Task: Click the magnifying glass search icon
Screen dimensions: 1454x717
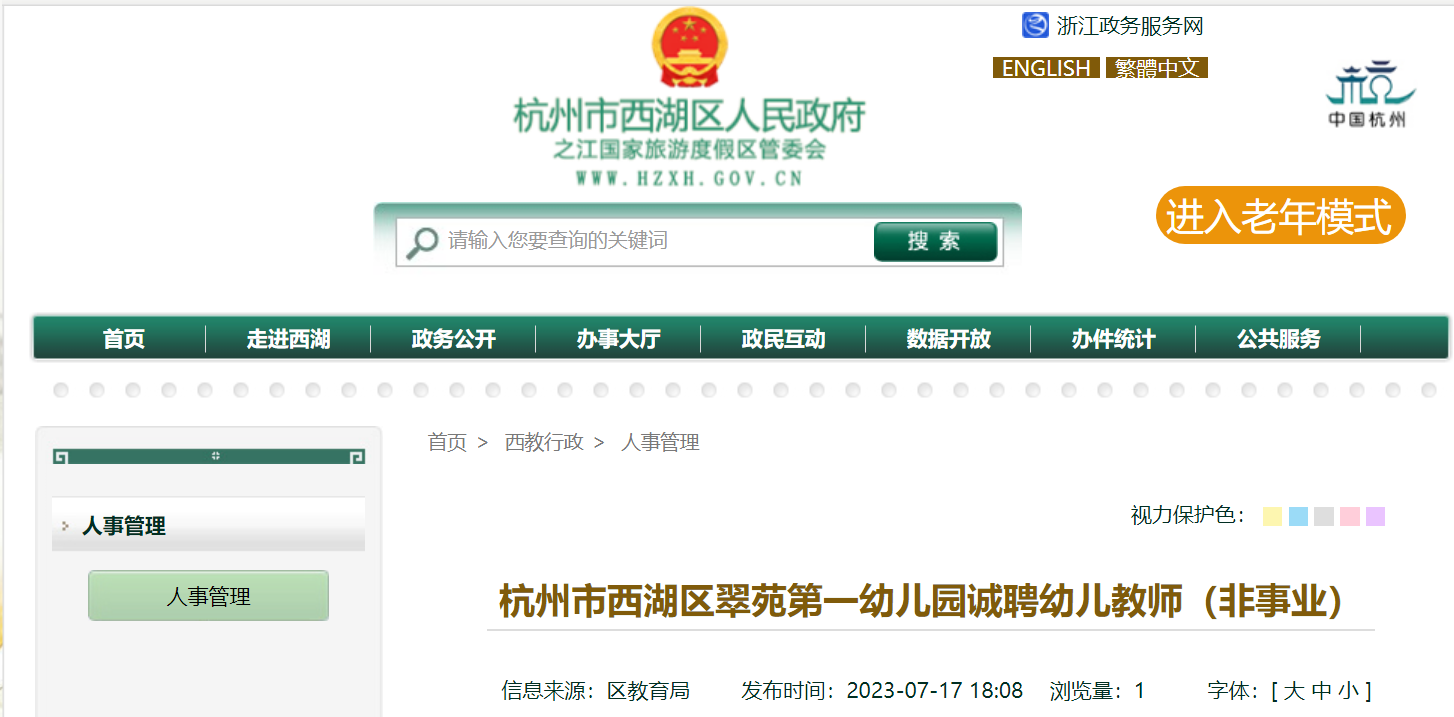Action: pyautogui.click(x=421, y=242)
